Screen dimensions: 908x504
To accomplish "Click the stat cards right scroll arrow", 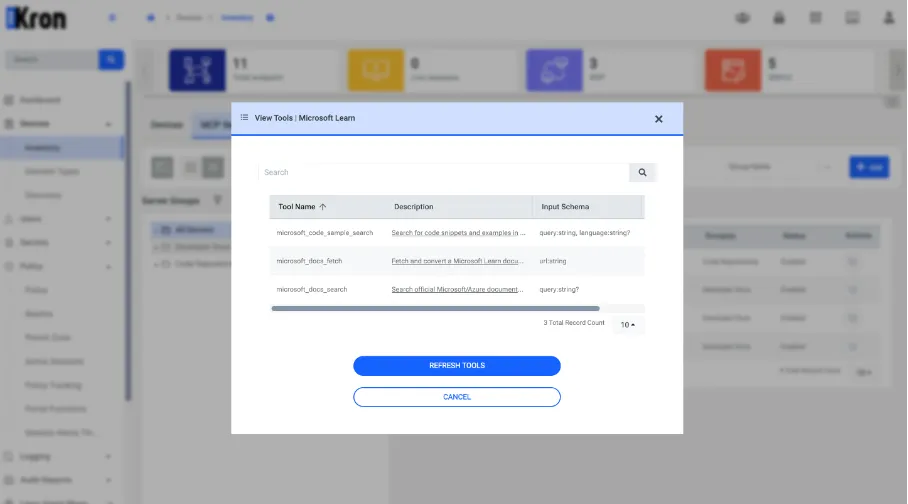I will (898, 70).
